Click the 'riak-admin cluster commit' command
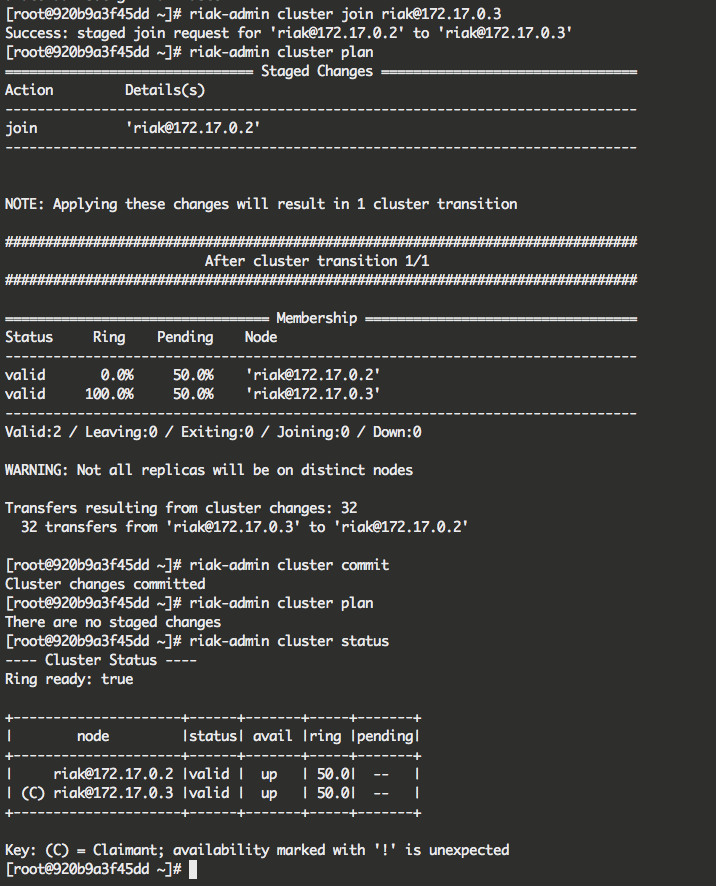The width and height of the screenshot is (716, 886). [x=289, y=565]
